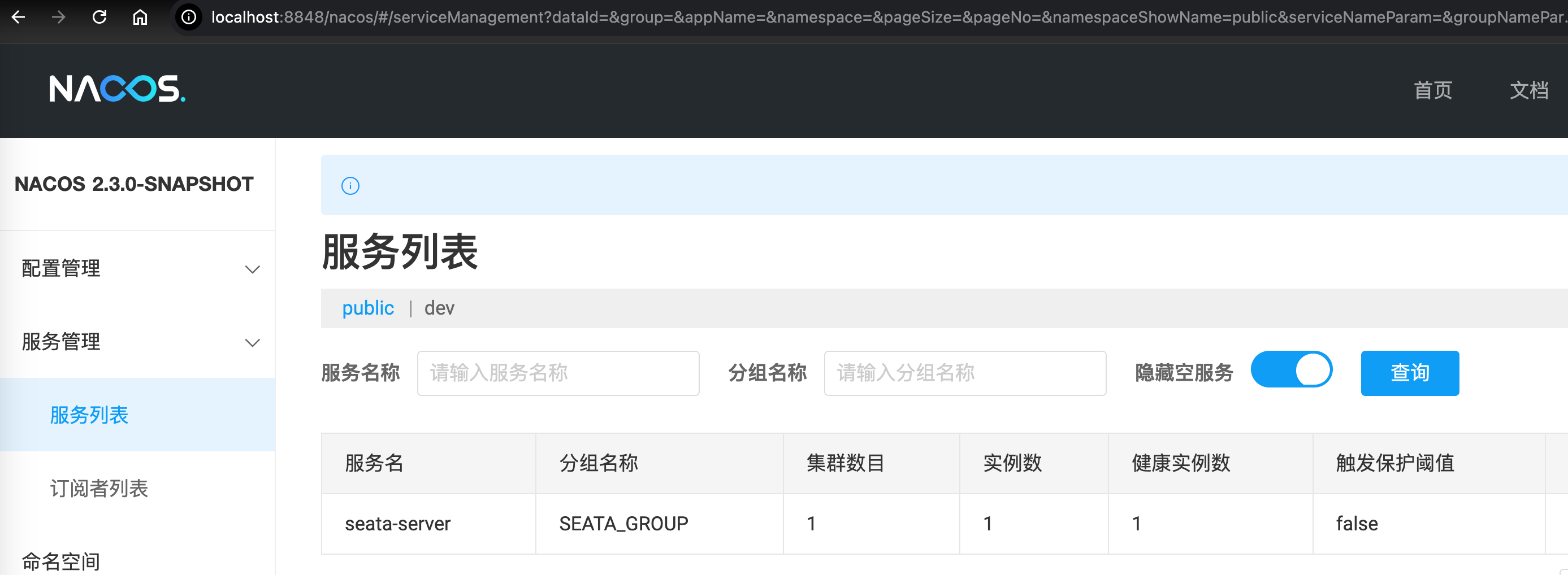Switch to the dev namespace tab
Screen dimensions: 1568x575
[x=439, y=308]
